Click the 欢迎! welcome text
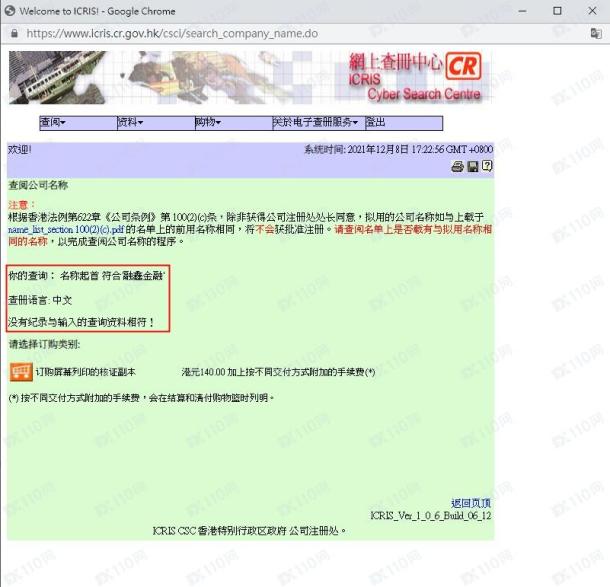 (19, 149)
